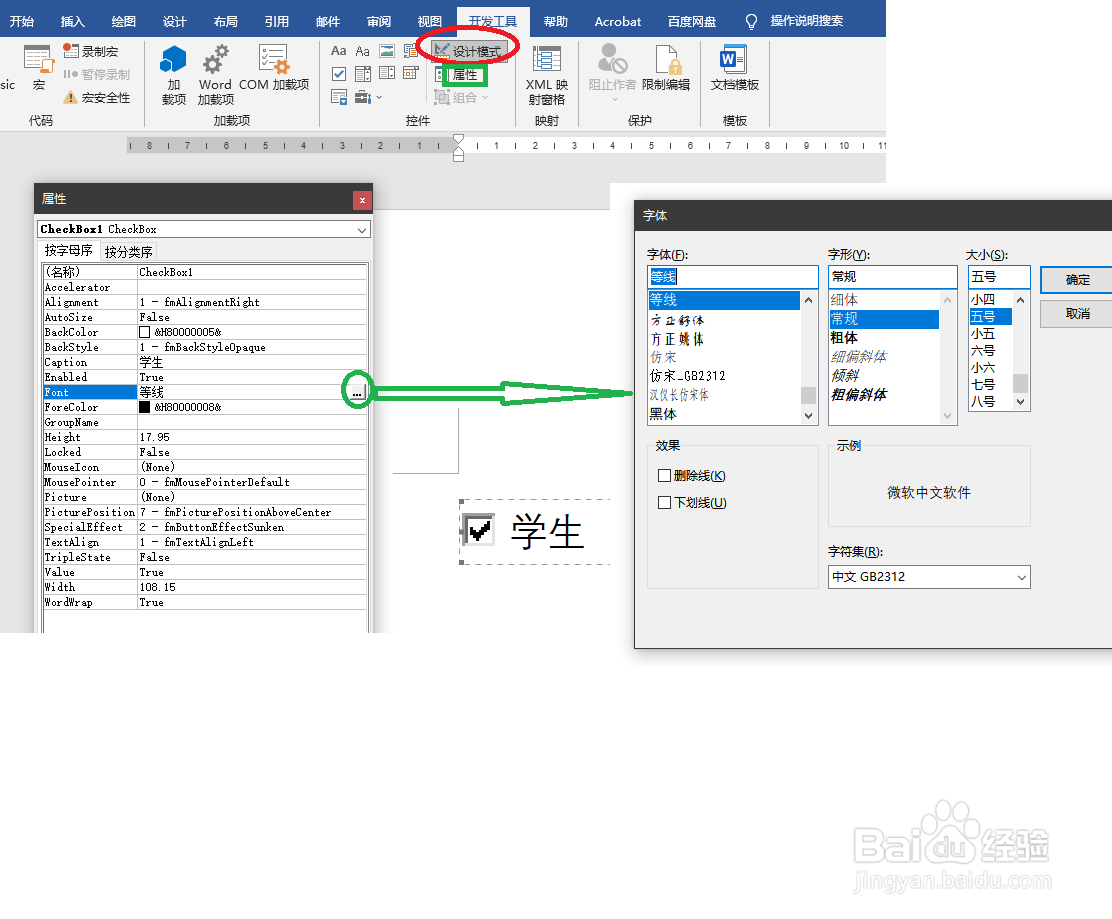Open the Acrobat ribbon tab
The image size is (1112, 919).
618,21
